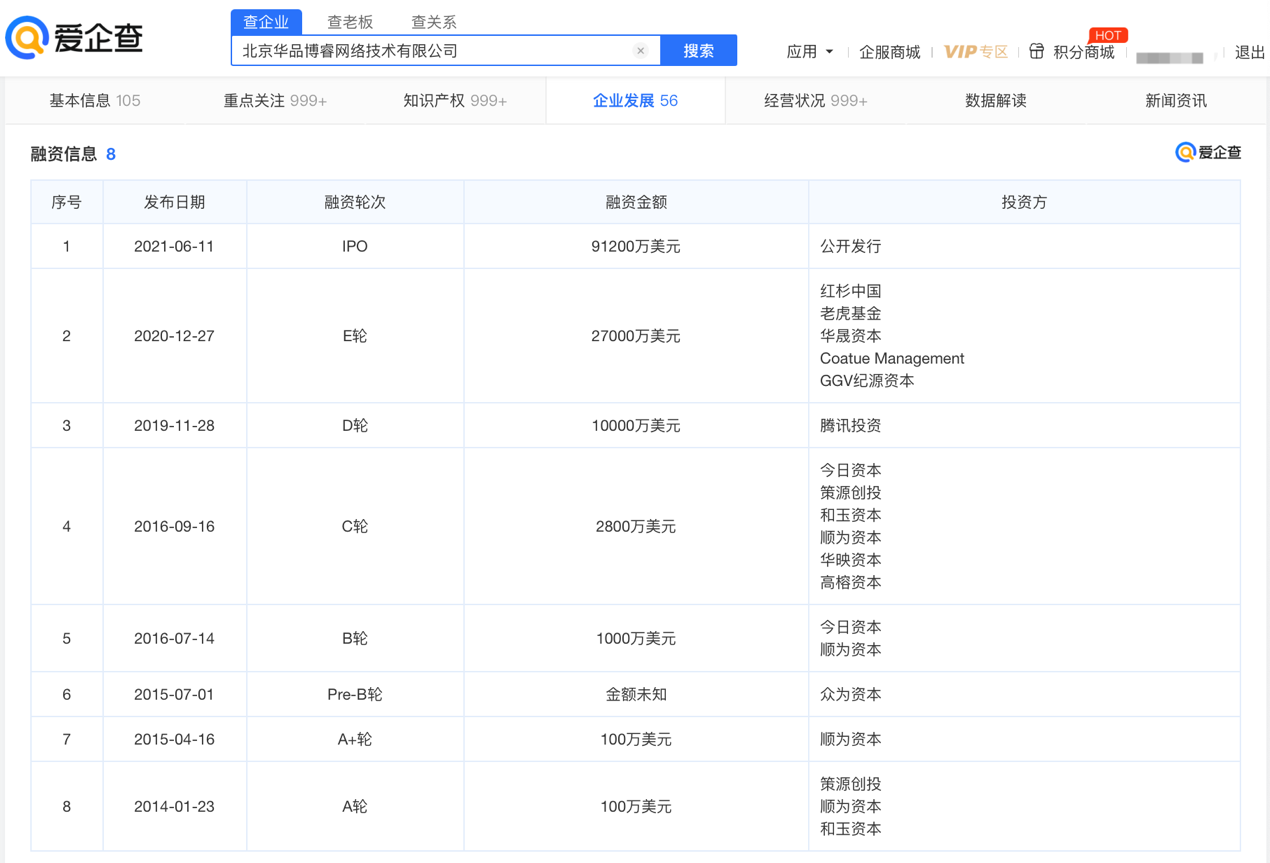Click the date 2021-06-11
Viewport: 1270px width, 863px height.
174,246
